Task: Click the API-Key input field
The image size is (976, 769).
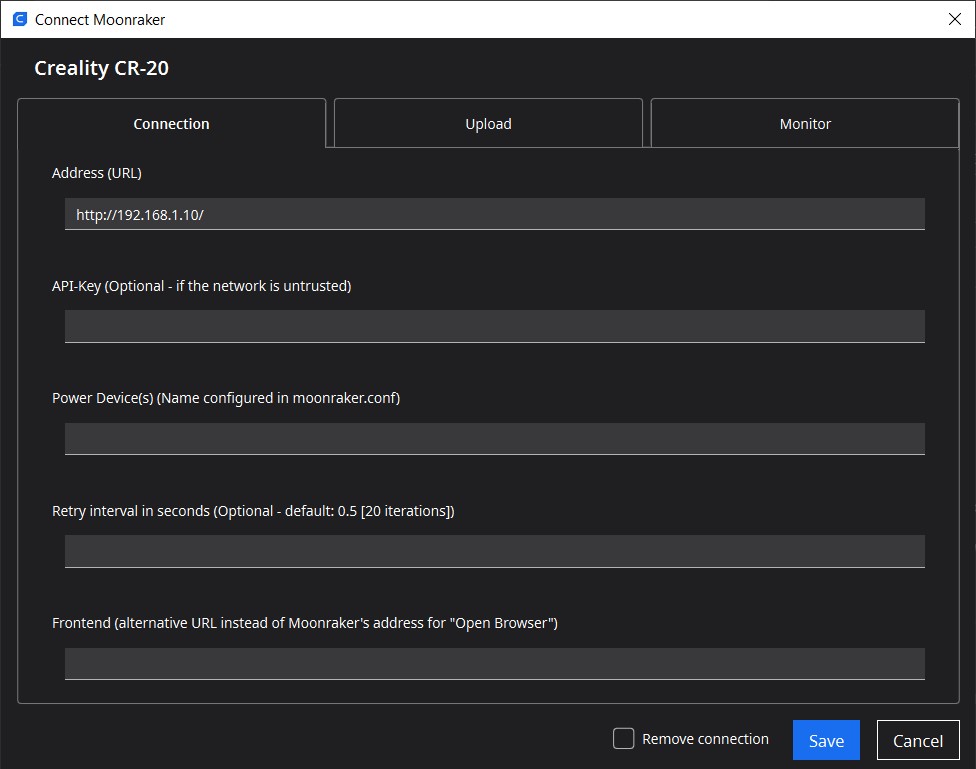Action: [x=494, y=326]
